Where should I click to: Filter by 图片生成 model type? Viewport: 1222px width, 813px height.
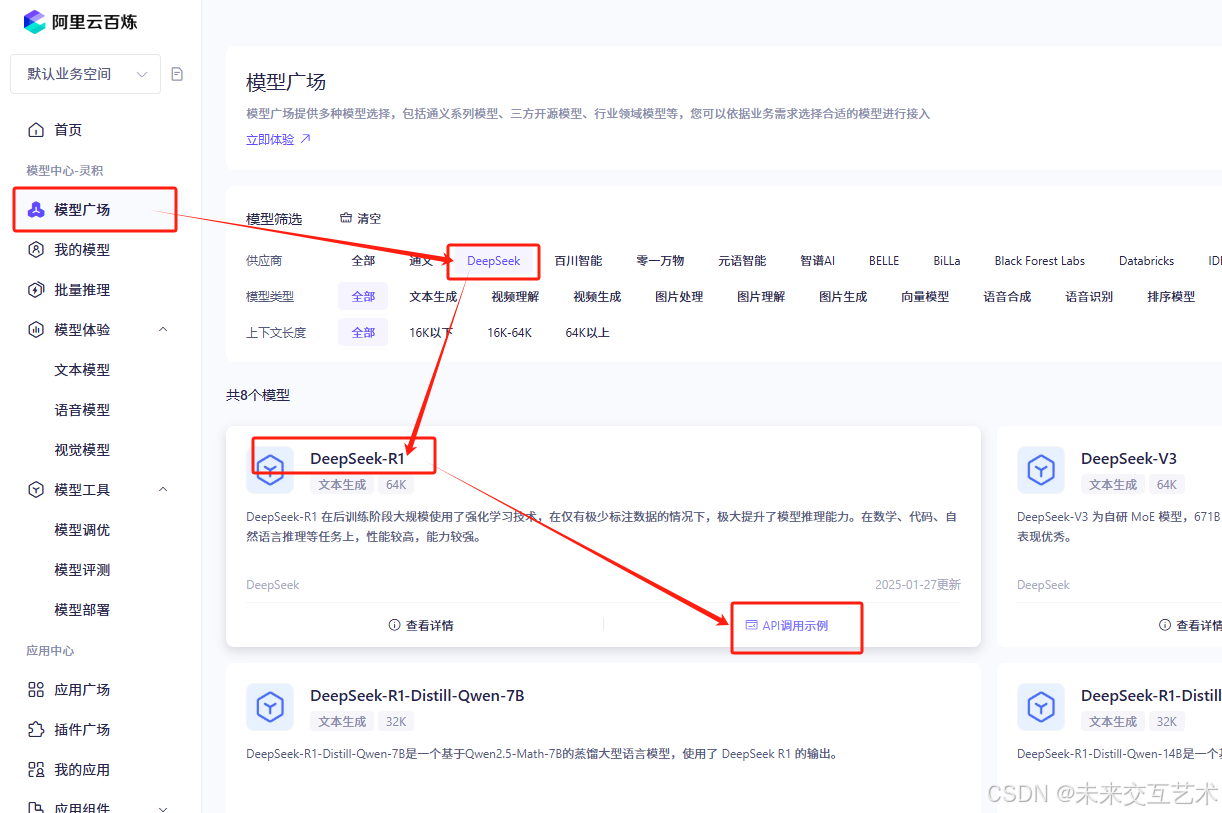(843, 297)
